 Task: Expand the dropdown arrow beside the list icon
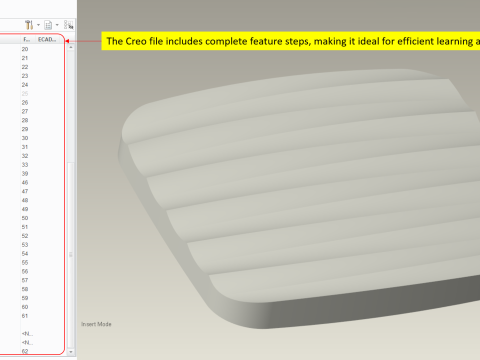click(x=57, y=25)
